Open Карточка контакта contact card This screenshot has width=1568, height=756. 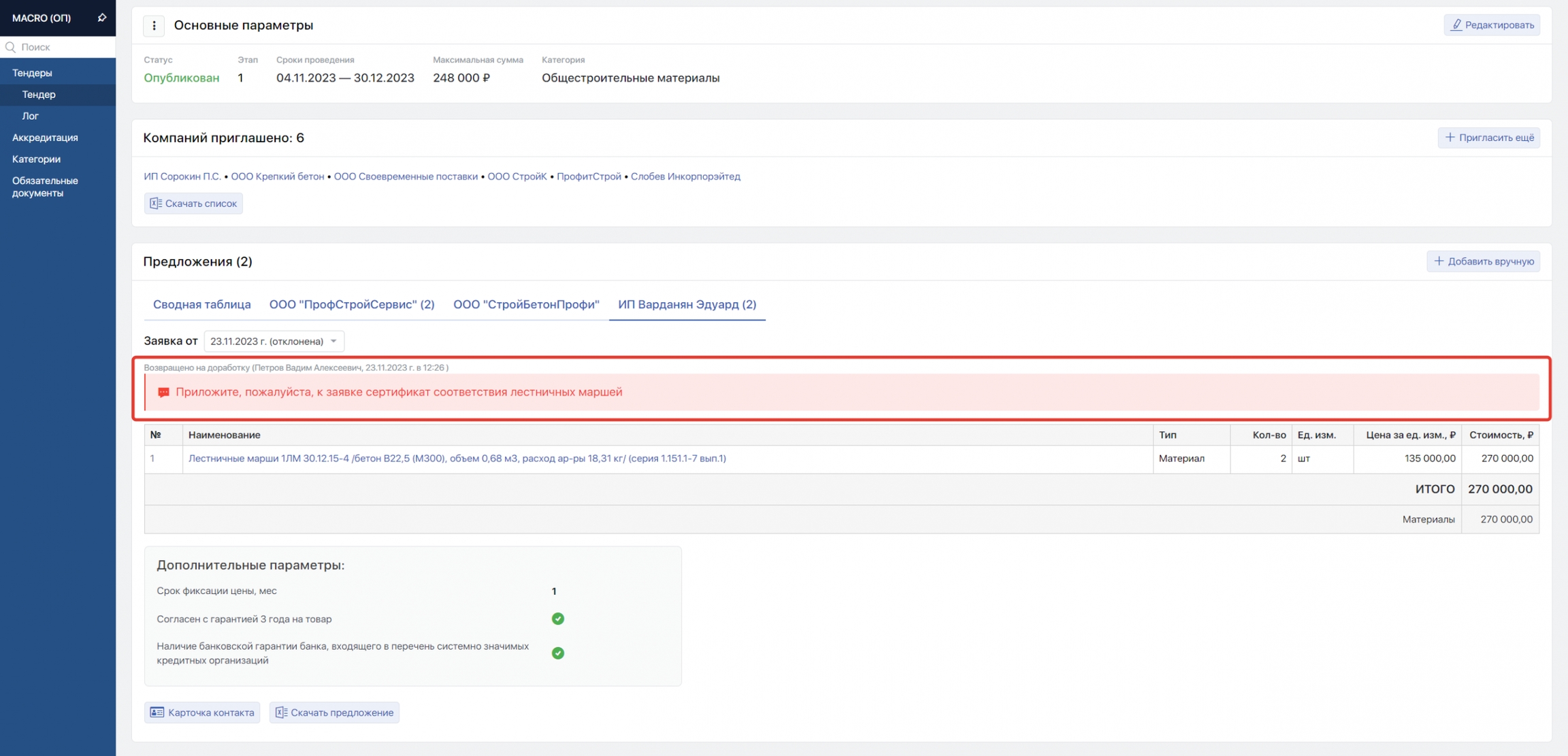pyautogui.click(x=202, y=712)
